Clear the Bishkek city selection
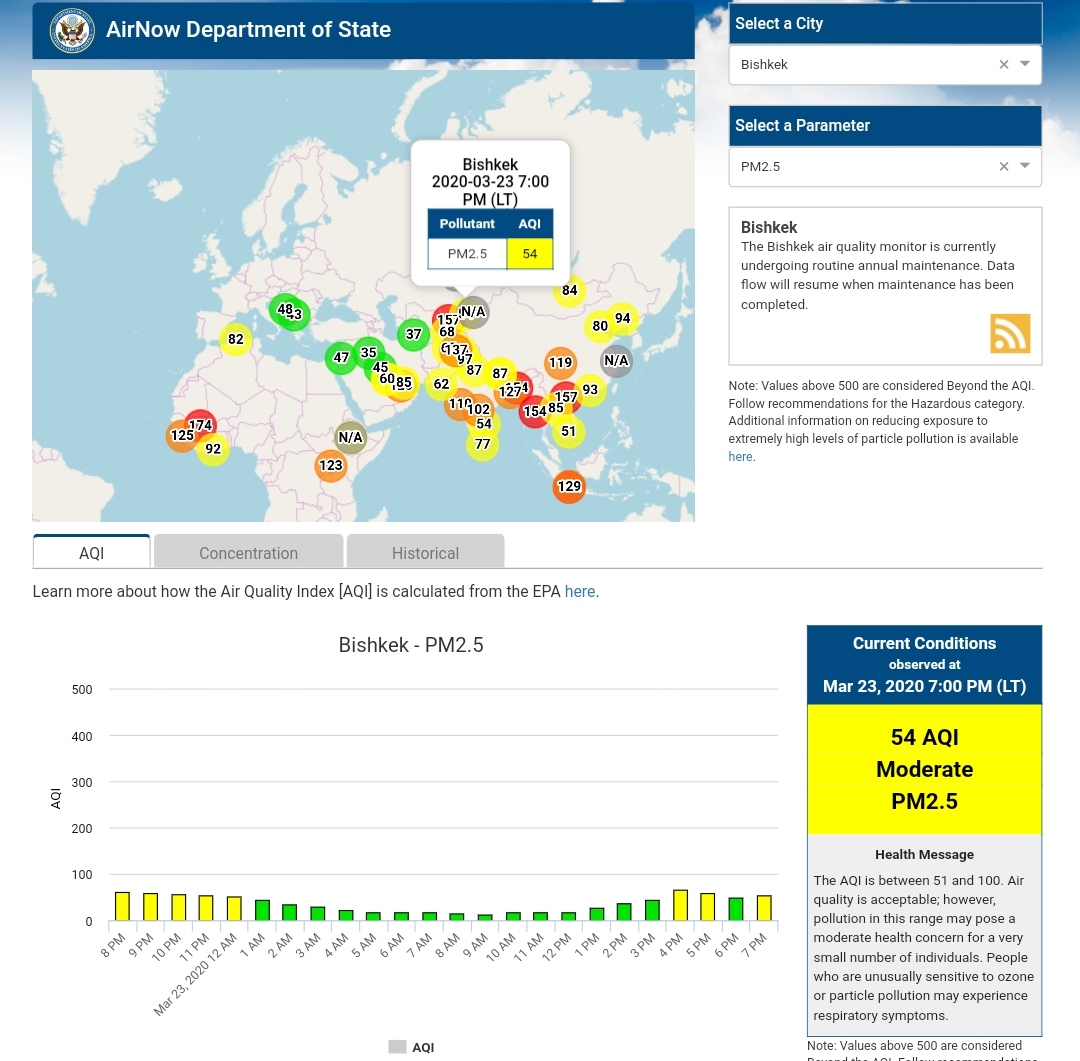This screenshot has height=1061, width=1080. [x=1004, y=65]
